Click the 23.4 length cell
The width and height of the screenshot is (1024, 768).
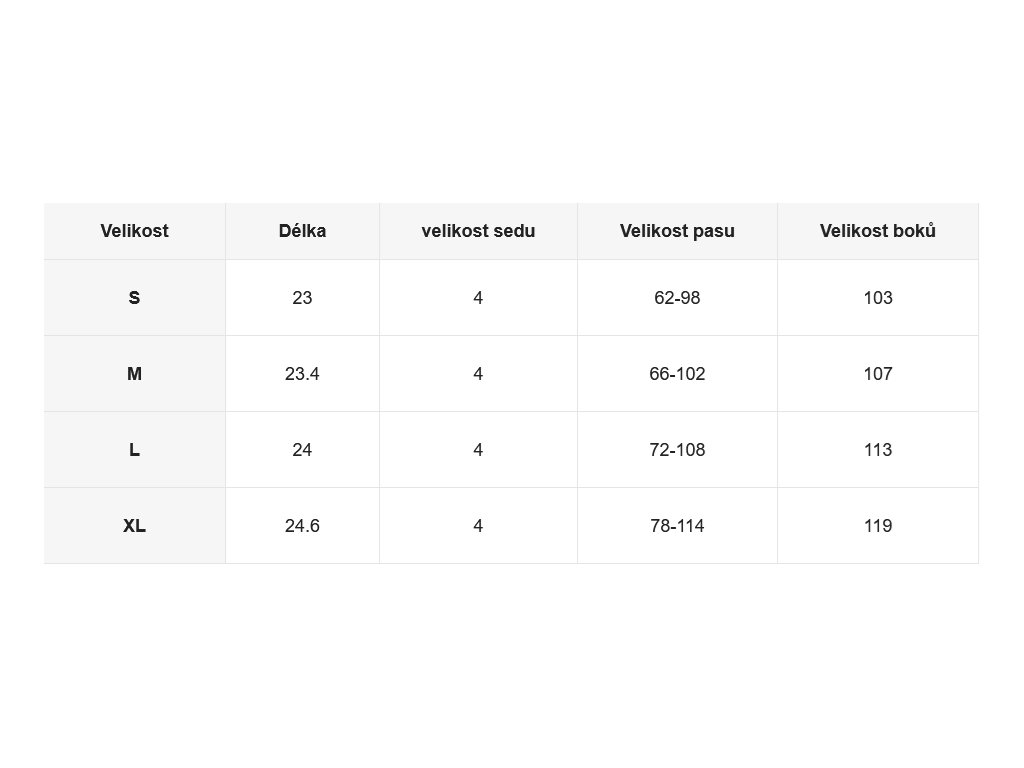[302, 374]
